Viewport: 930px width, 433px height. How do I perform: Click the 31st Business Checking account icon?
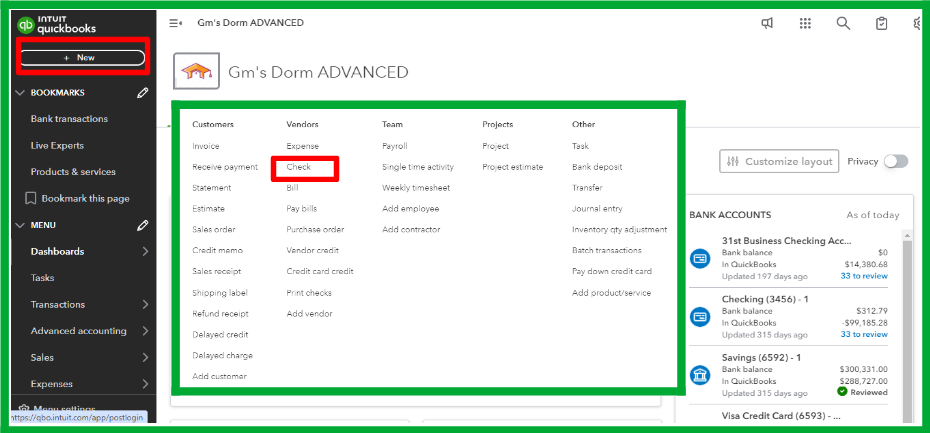700,259
